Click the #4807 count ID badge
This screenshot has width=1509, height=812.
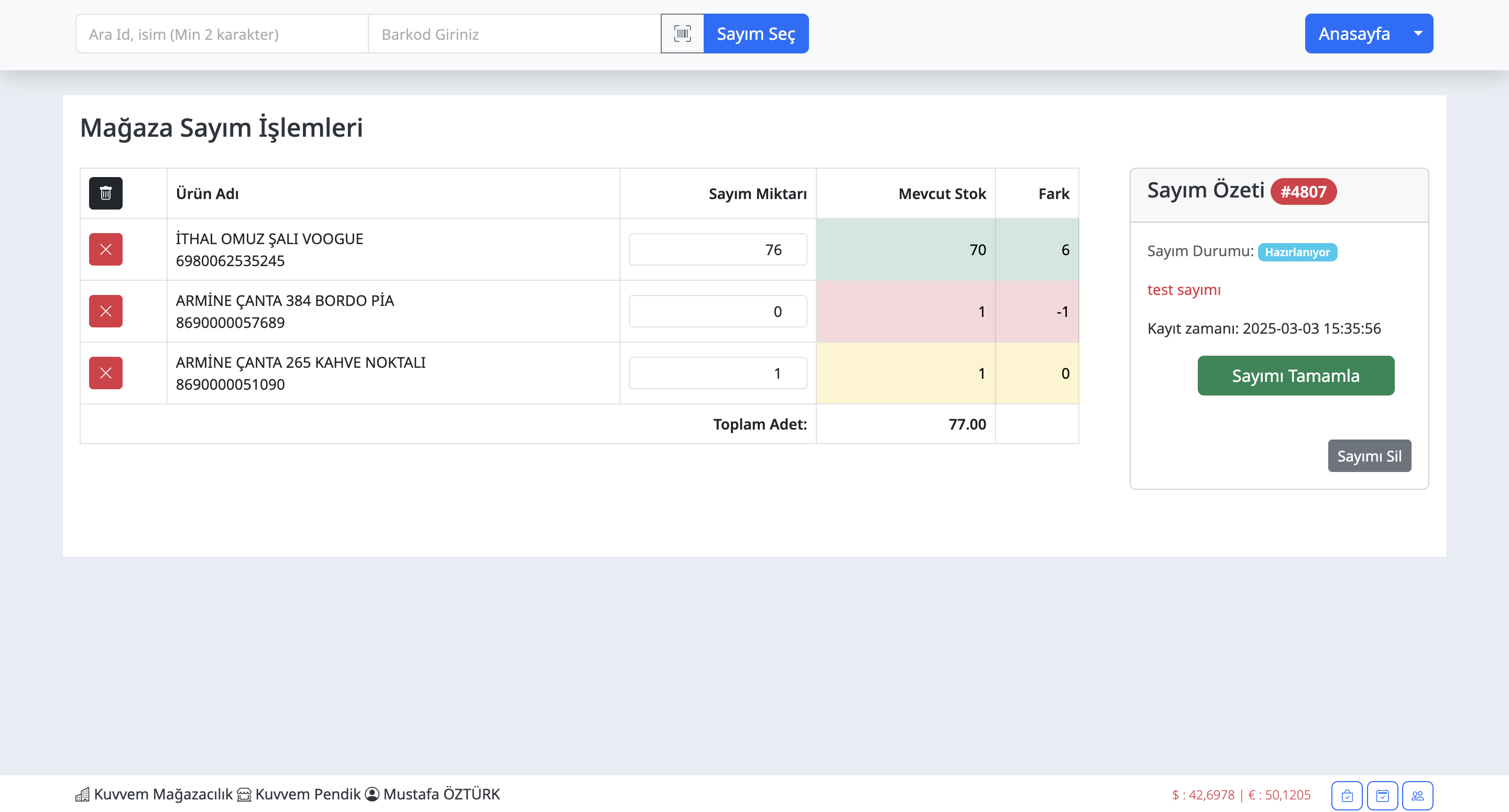pyautogui.click(x=1303, y=192)
